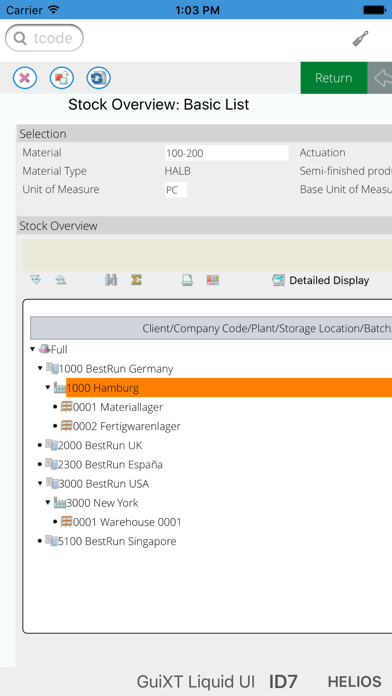Click the create new session icon
Image resolution: width=392 pixels, height=696 pixels.
point(62,79)
